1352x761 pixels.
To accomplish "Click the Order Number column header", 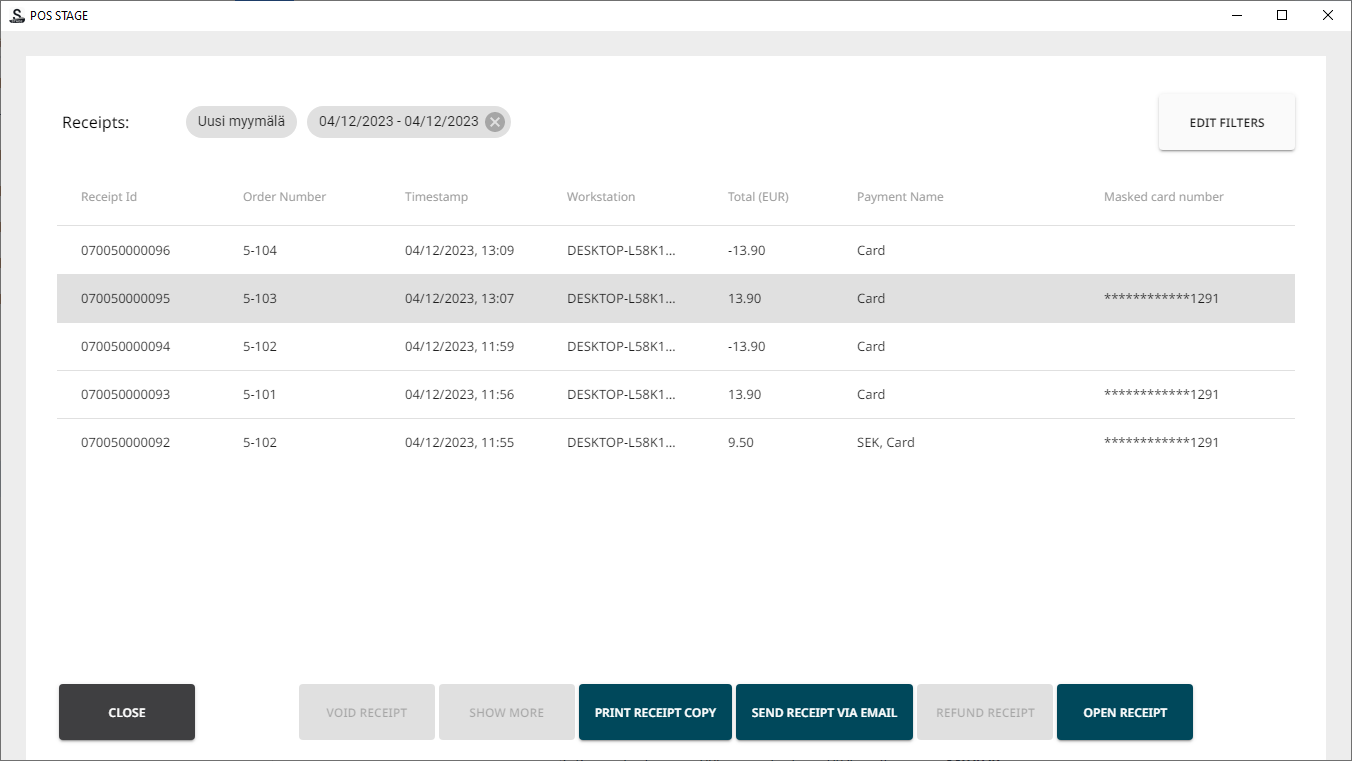I will point(284,197).
